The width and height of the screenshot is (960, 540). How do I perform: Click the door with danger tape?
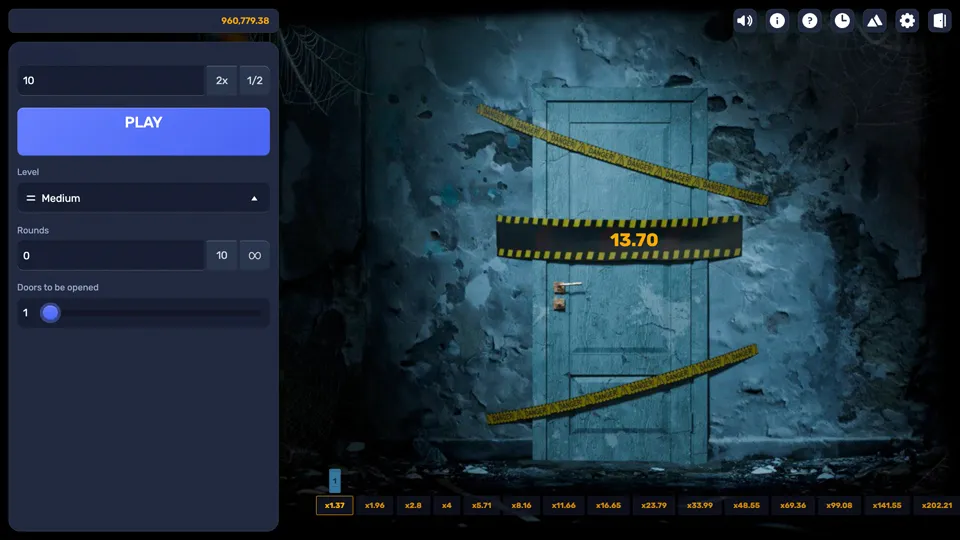[620, 276]
